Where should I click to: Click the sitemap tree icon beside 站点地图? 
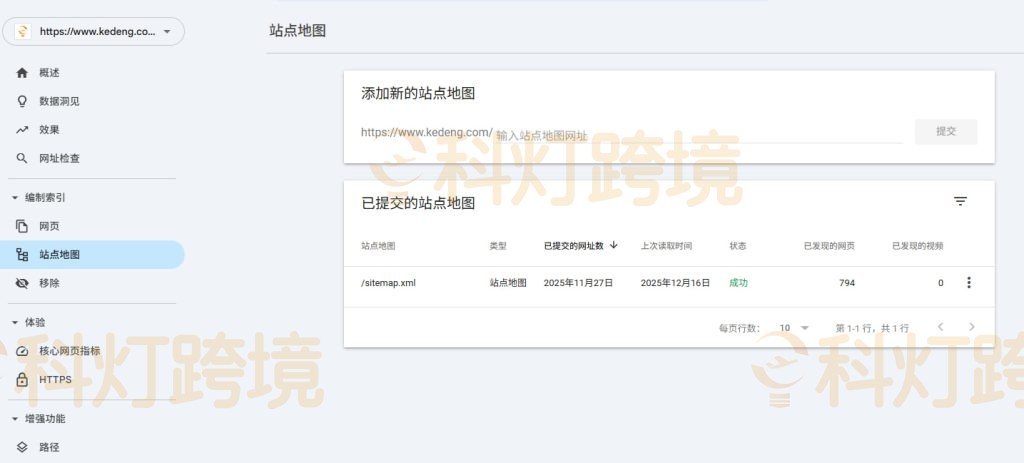click(x=22, y=255)
